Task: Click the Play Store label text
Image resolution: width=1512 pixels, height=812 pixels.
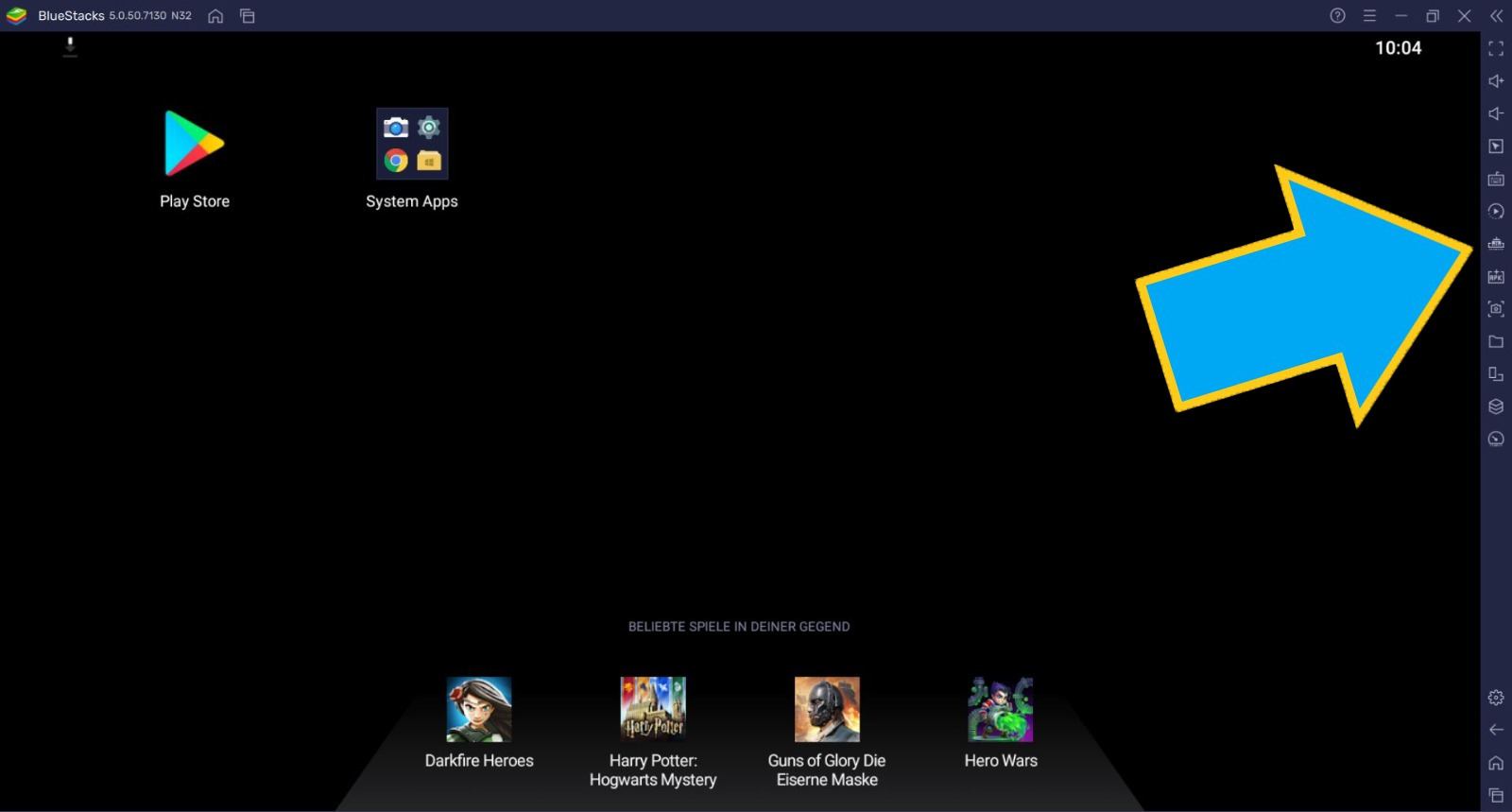Action: click(195, 201)
